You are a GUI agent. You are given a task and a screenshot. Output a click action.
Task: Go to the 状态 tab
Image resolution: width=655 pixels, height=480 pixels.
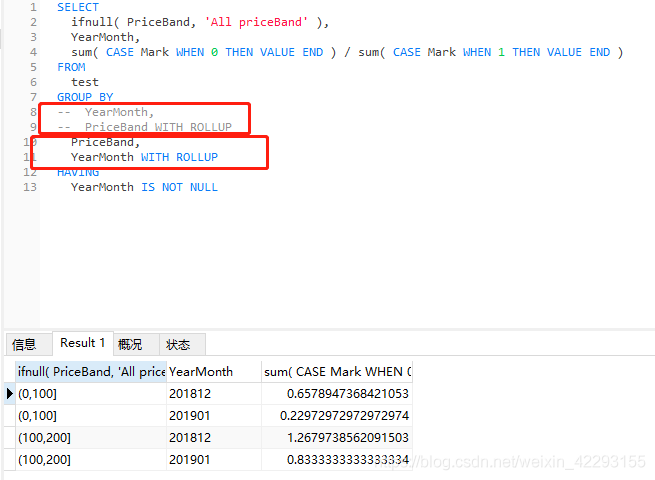178,344
